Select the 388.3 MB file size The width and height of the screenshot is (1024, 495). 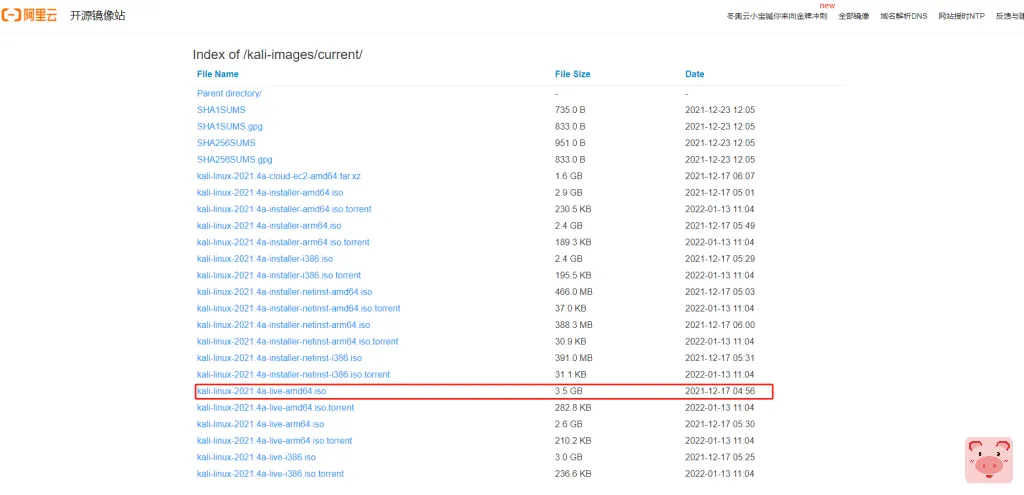573,325
